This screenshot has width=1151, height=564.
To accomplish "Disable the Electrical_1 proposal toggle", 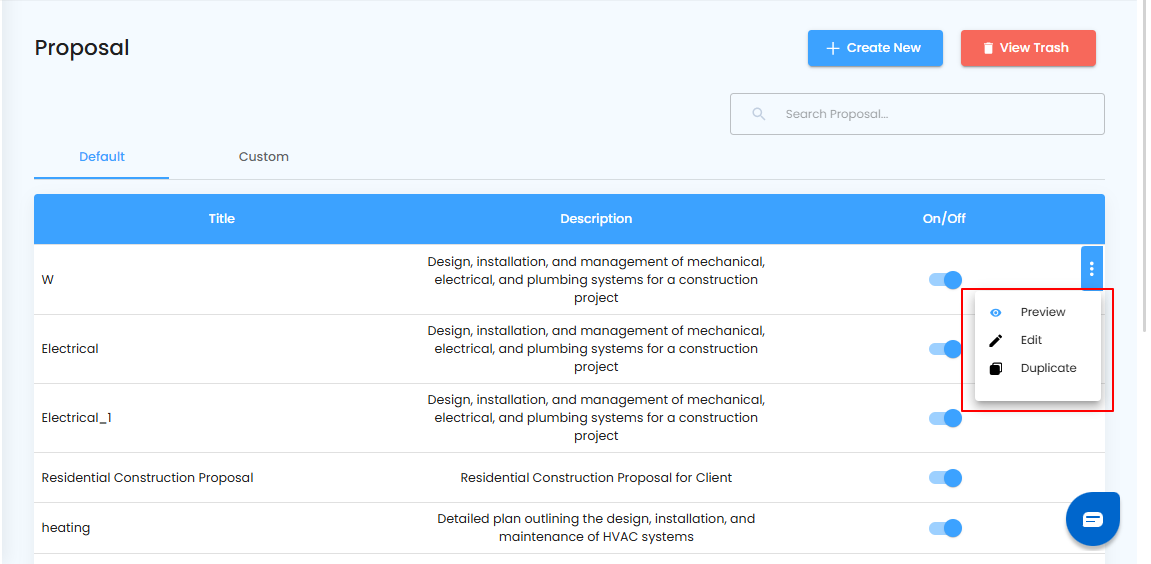I will (945, 418).
